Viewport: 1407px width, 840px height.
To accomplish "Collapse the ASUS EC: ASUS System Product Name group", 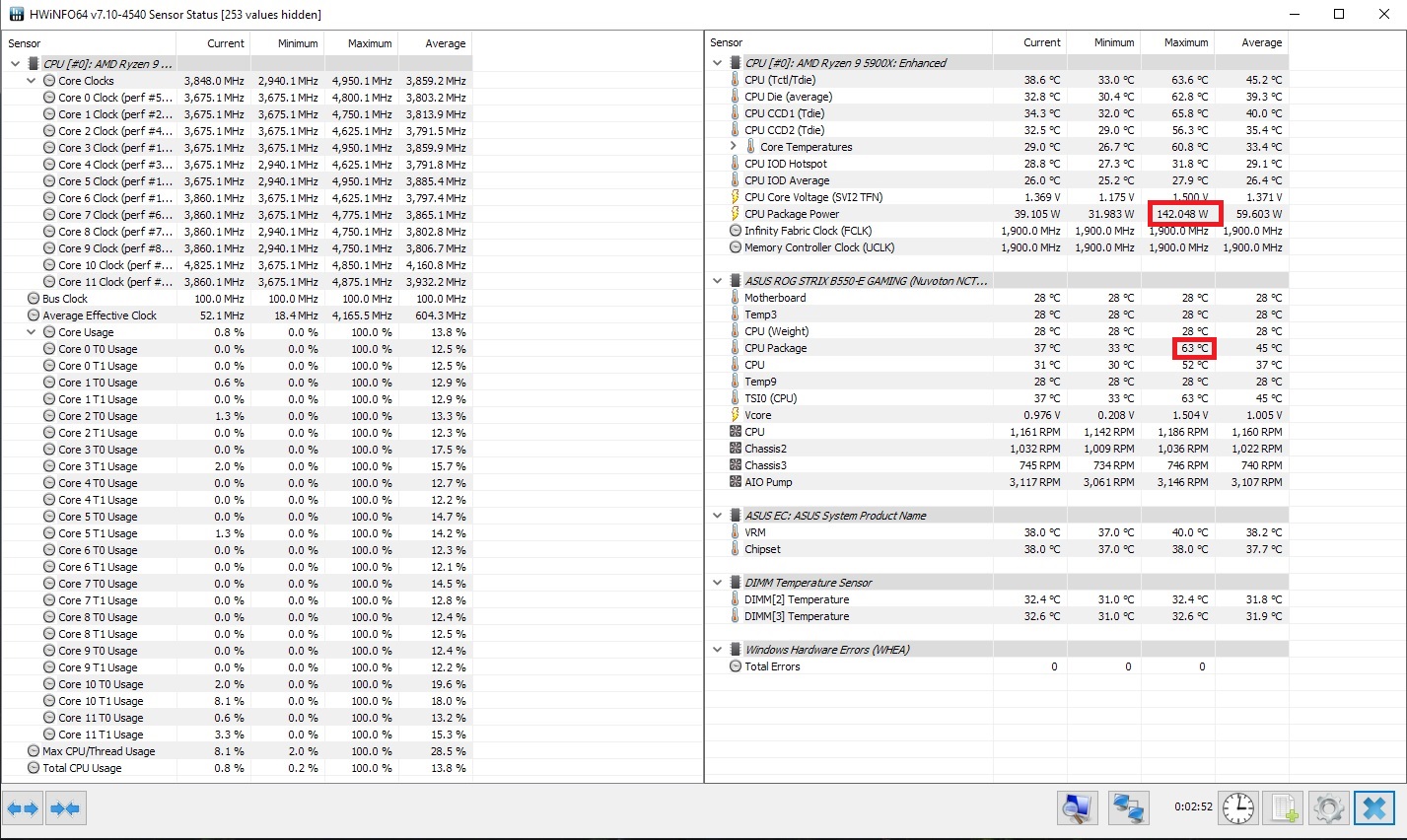I will pos(717,516).
